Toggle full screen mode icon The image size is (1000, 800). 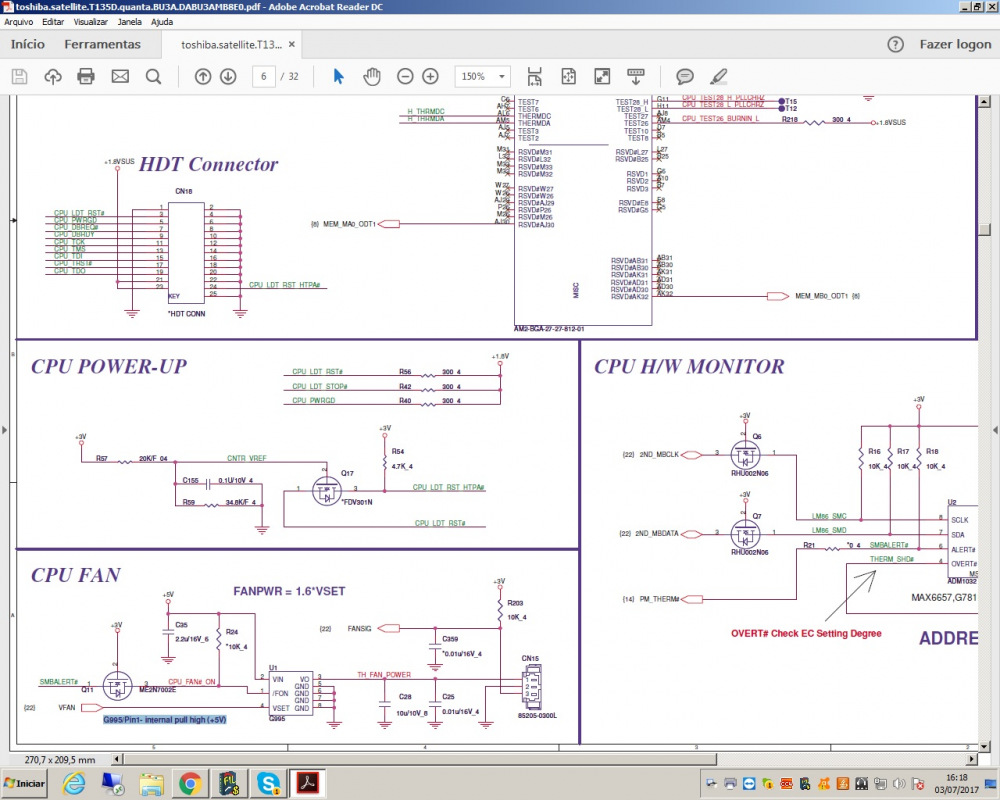[602, 77]
